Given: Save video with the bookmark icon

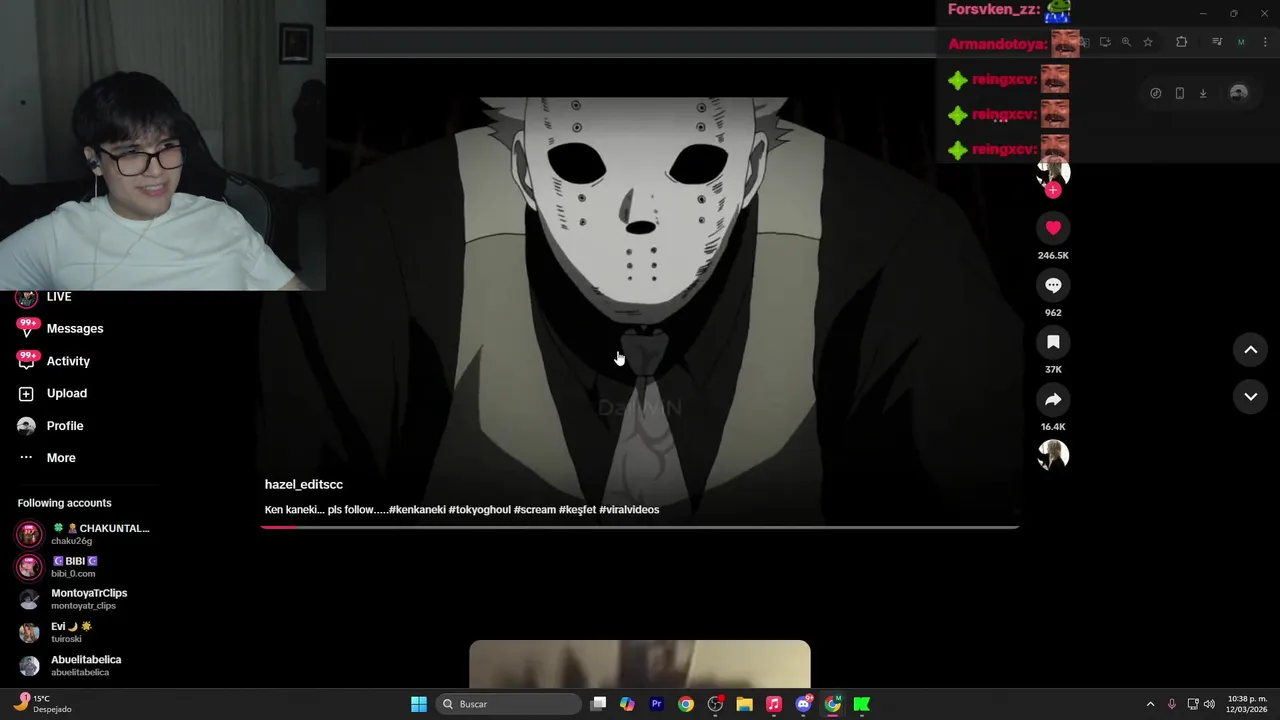Looking at the screenshot, I should point(1053,342).
